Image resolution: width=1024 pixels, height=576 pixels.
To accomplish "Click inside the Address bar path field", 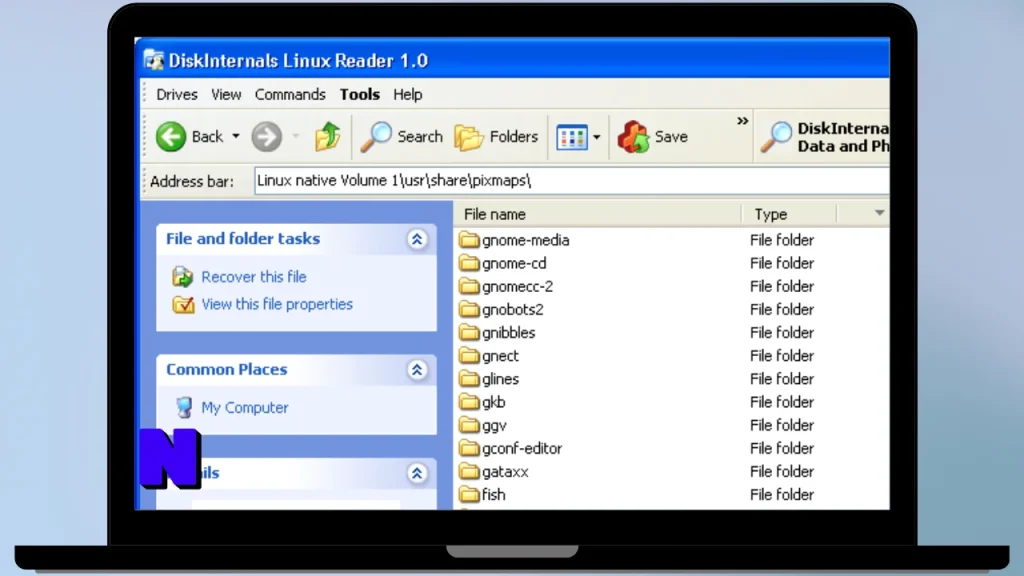I will 571,181.
